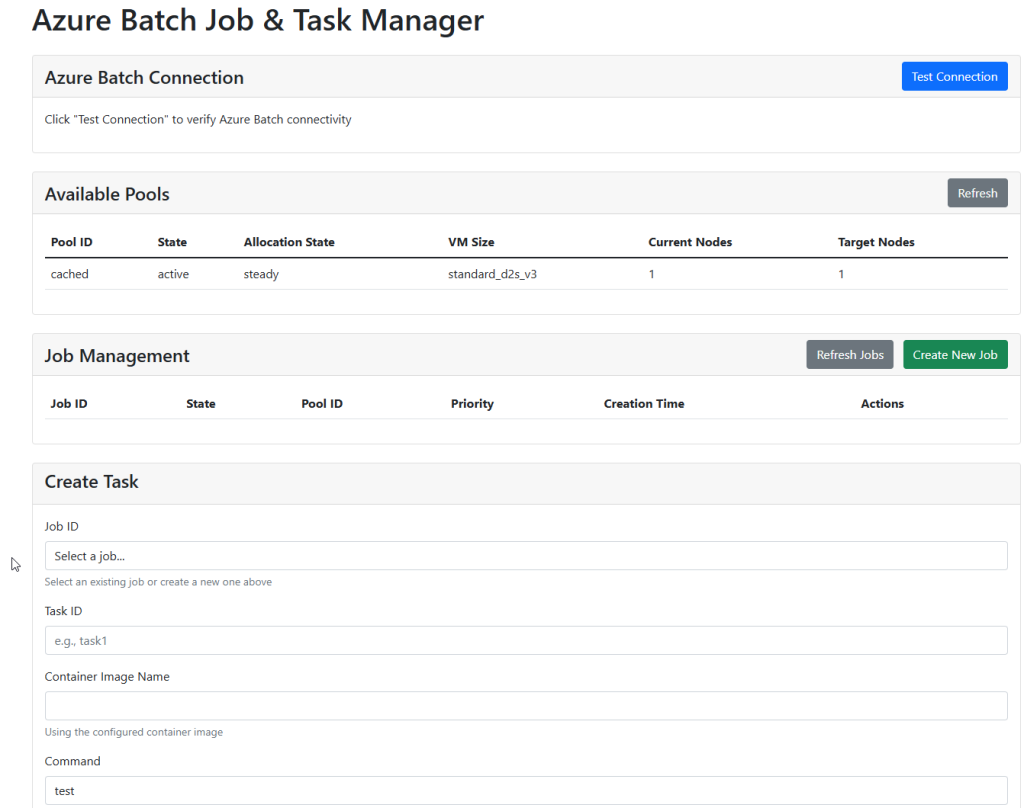
Task: Click the Create Task heading
Action: (x=91, y=481)
